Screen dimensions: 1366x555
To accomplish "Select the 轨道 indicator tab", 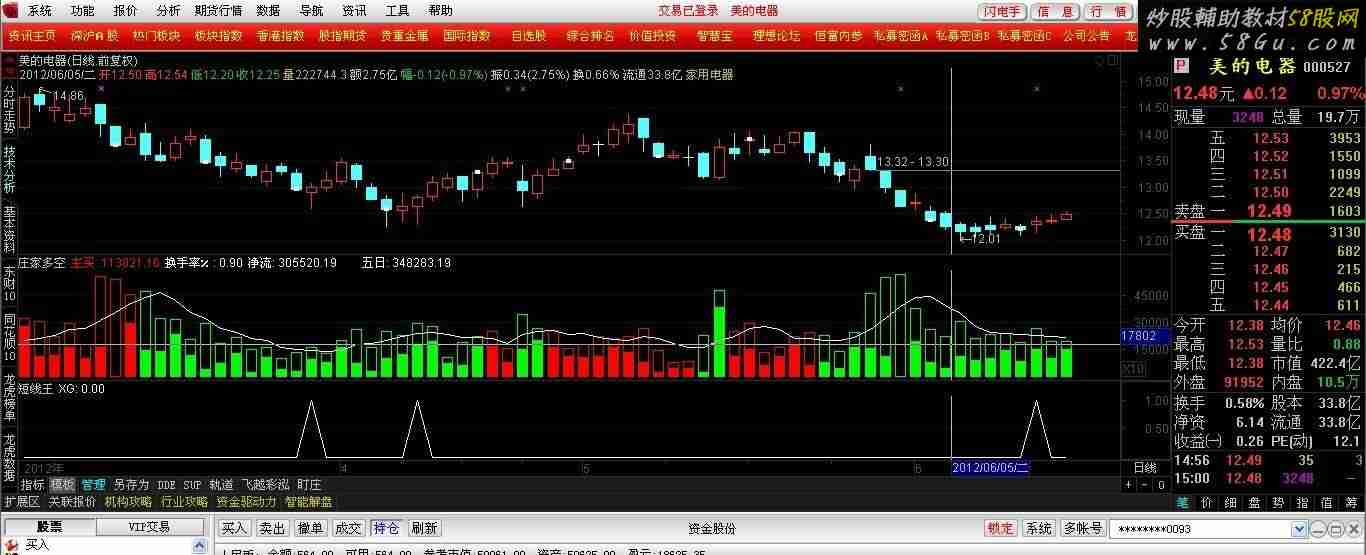I will pos(221,485).
